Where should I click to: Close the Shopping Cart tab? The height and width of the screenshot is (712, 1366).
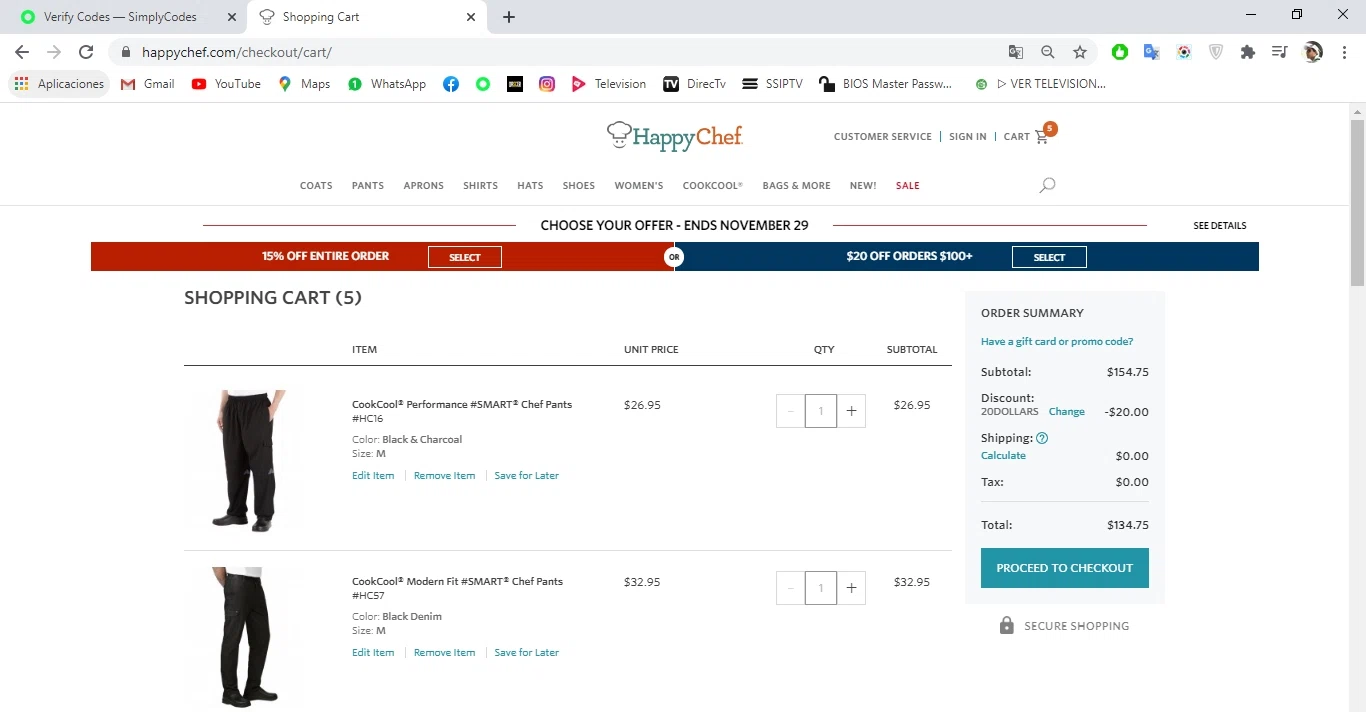click(471, 17)
